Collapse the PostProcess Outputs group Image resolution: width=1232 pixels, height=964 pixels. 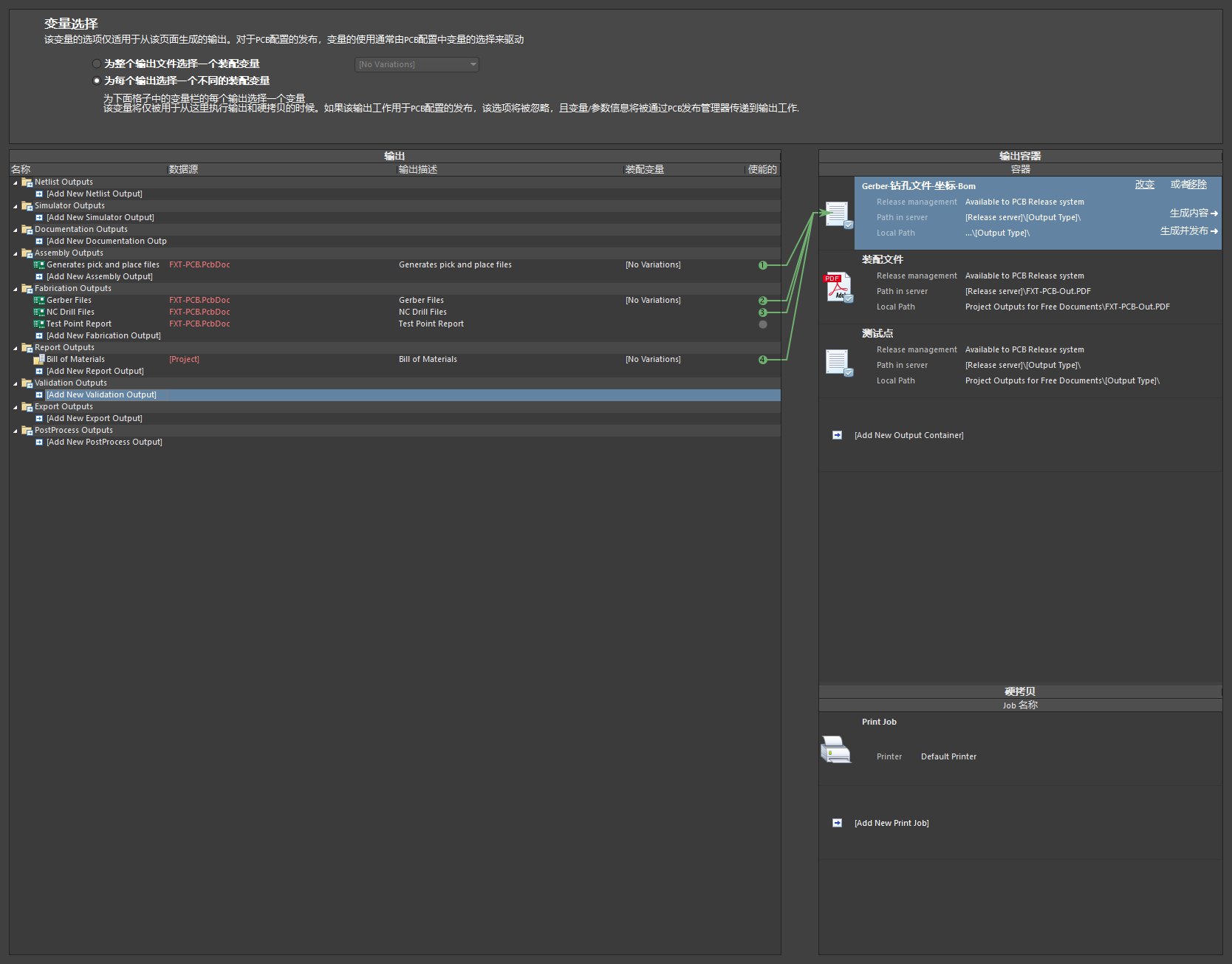16,431
